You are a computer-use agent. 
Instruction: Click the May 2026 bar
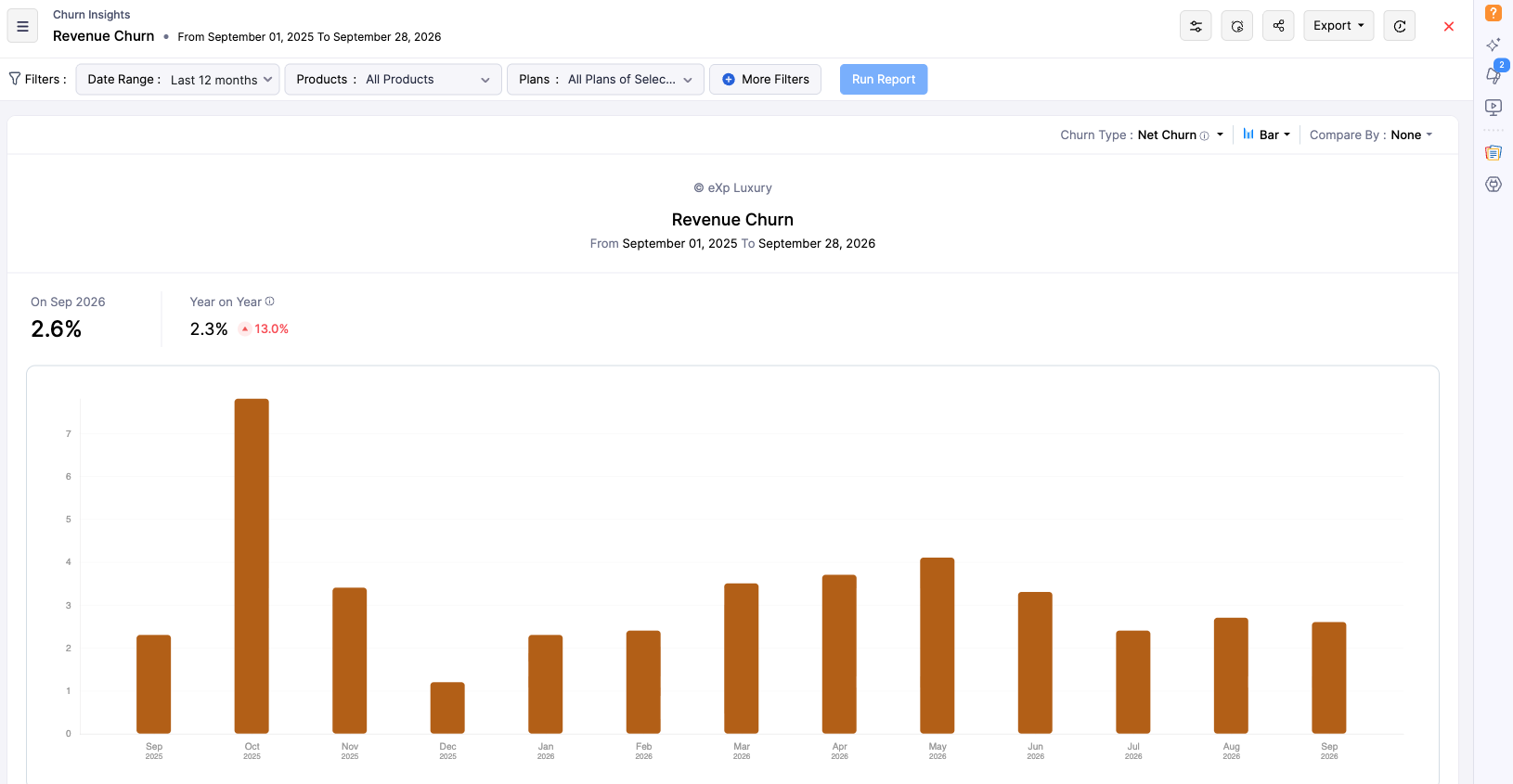tap(938, 646)
